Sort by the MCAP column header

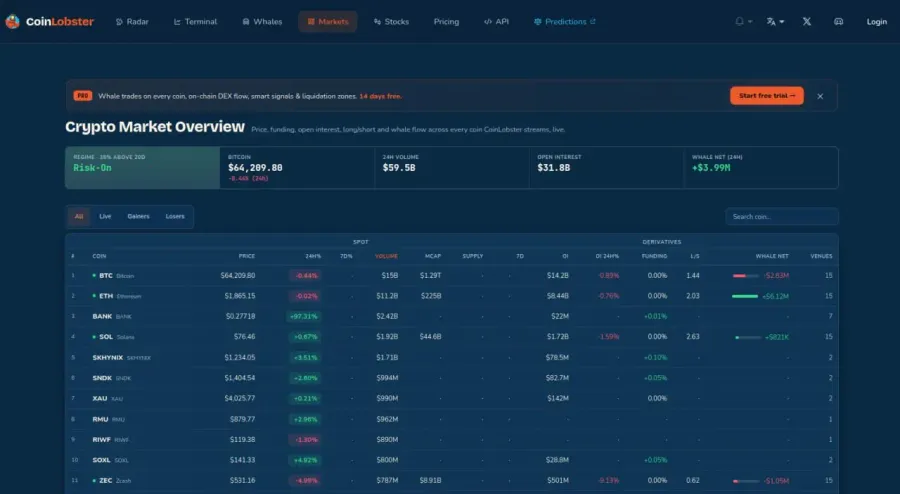433,256
